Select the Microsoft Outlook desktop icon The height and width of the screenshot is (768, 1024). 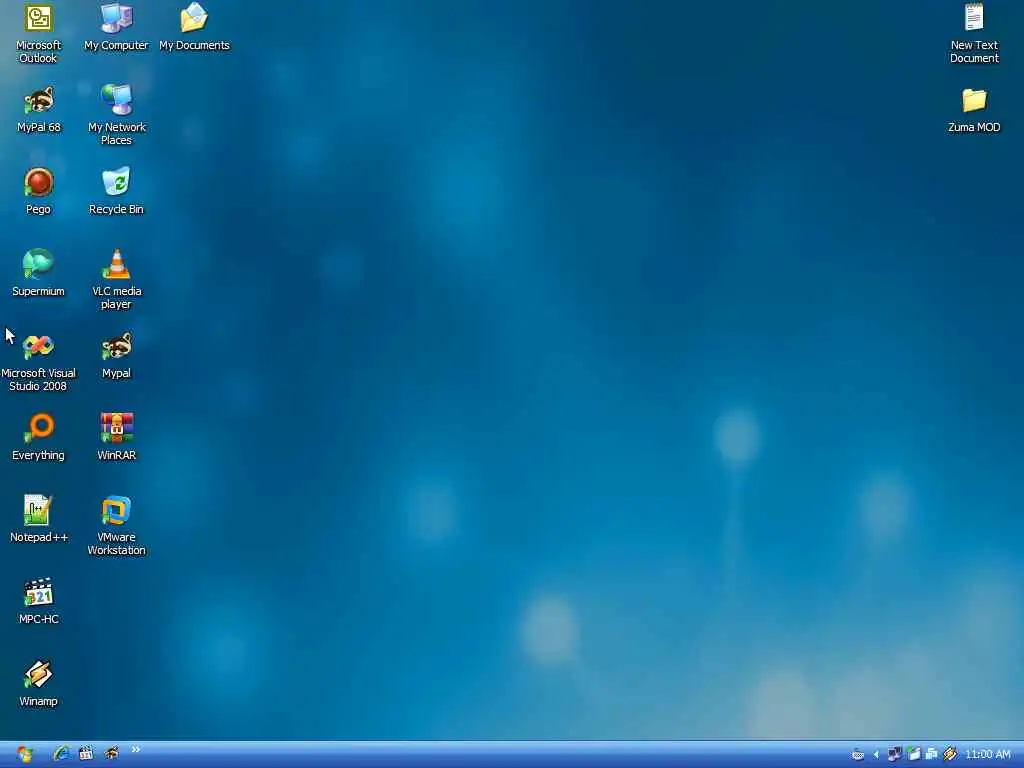(39, 34)
